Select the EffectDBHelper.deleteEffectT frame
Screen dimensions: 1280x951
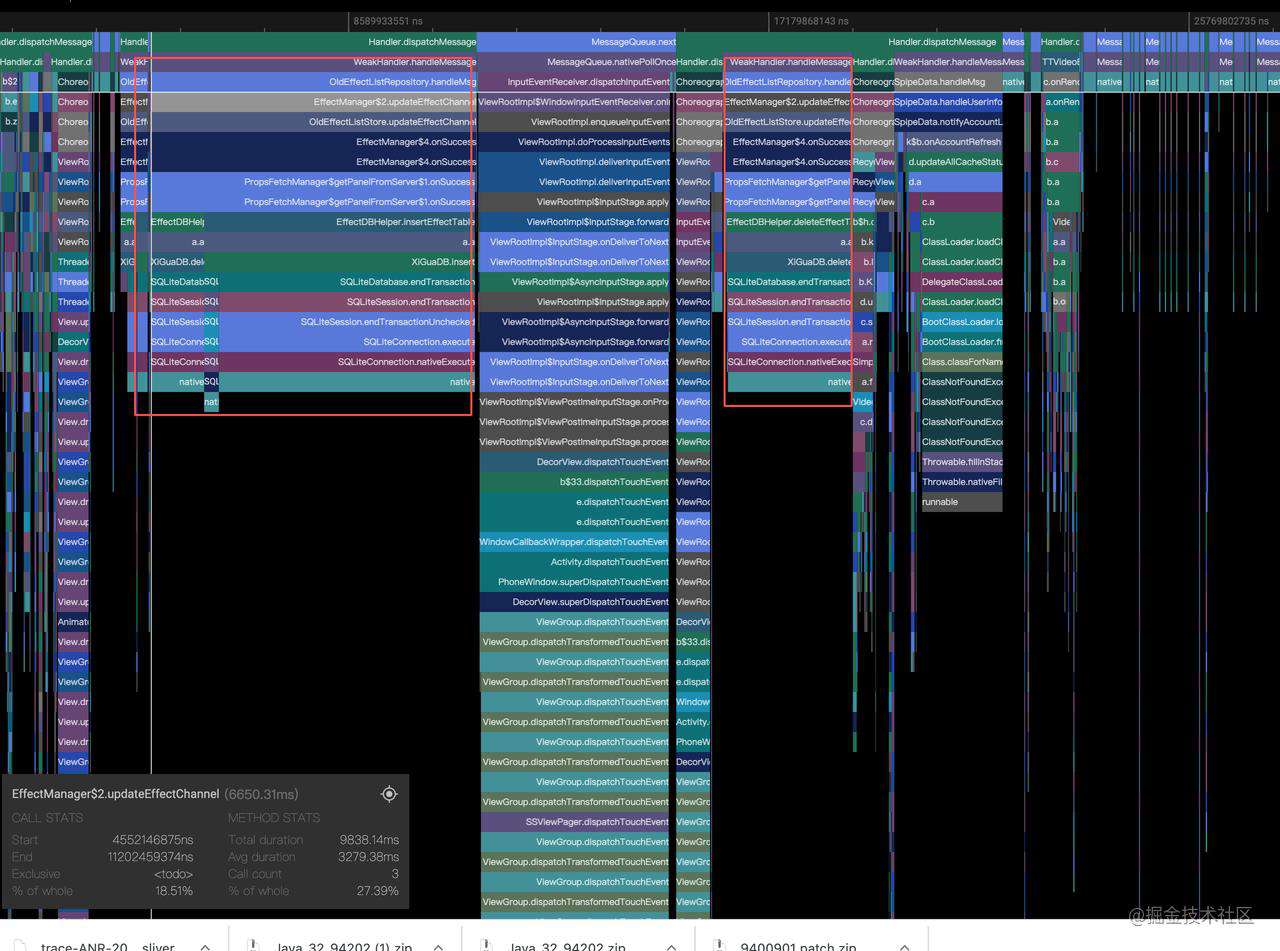coord(788,222)
